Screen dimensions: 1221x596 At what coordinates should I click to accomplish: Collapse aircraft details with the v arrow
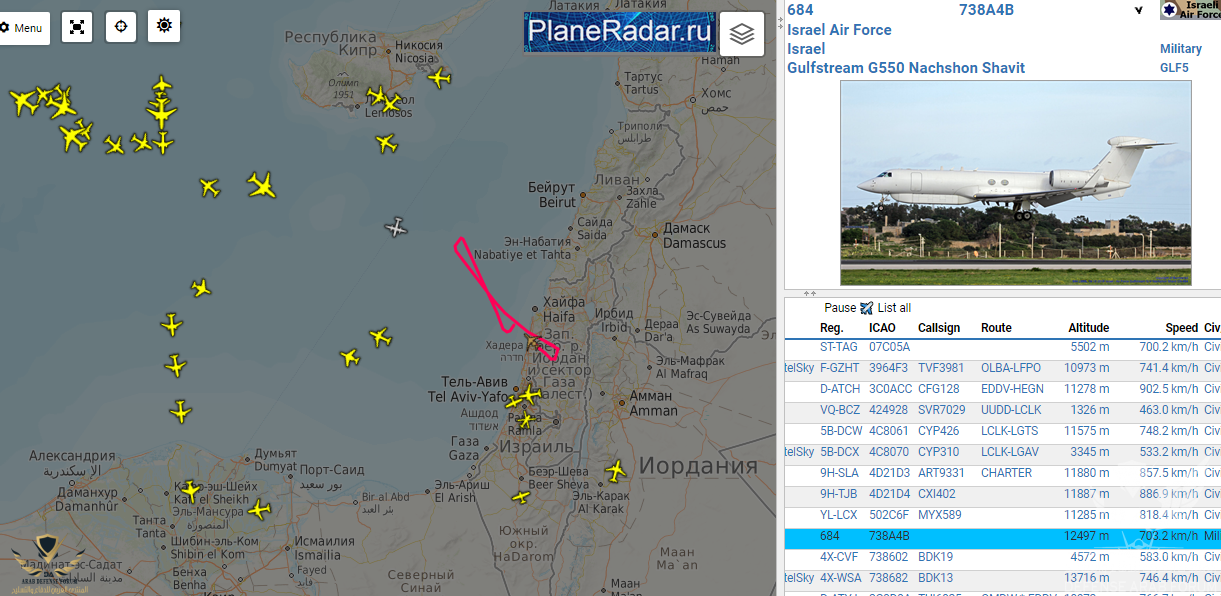(1138, 11)
